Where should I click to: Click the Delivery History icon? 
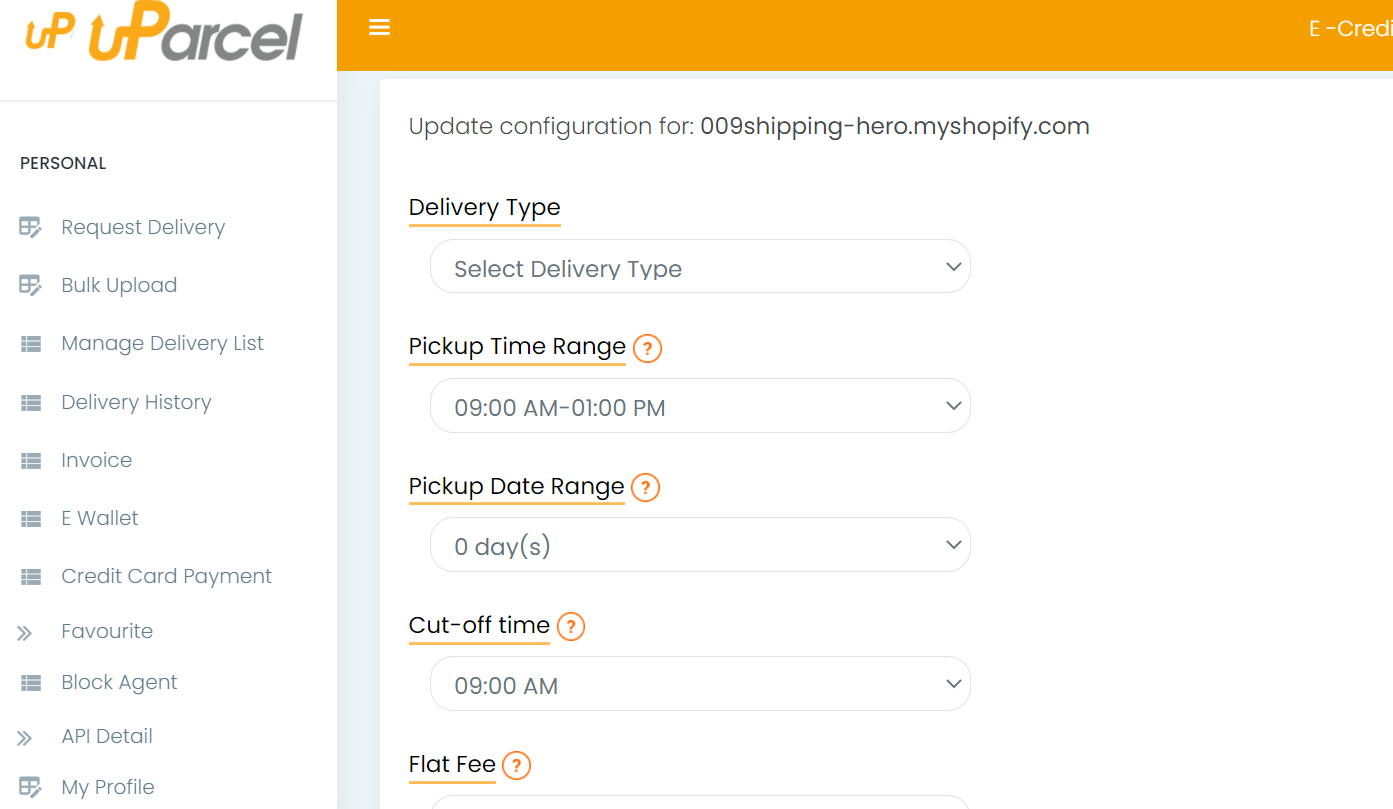click(30, 401)
